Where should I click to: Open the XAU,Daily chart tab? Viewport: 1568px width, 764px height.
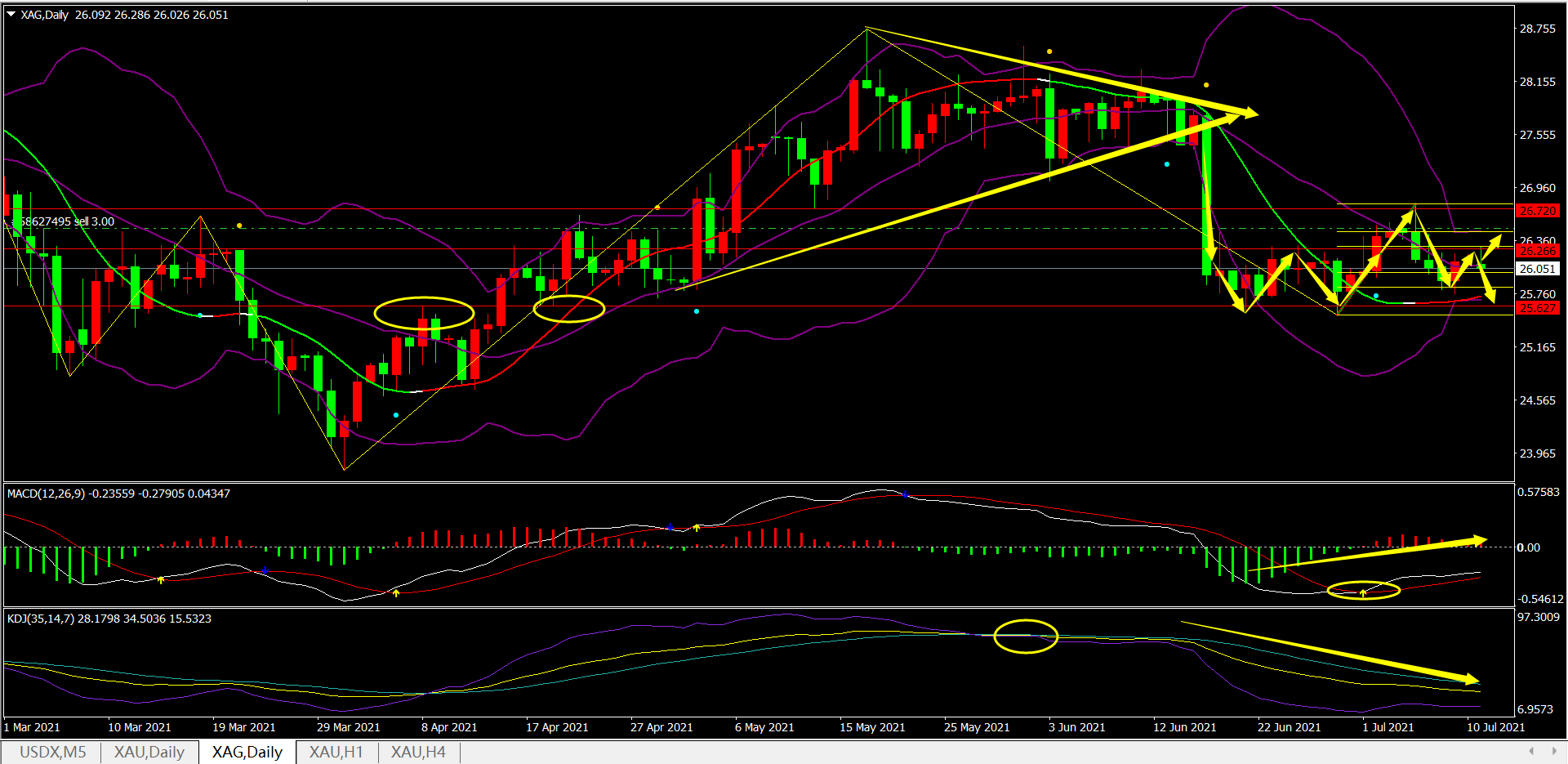(x=149, y=752)
